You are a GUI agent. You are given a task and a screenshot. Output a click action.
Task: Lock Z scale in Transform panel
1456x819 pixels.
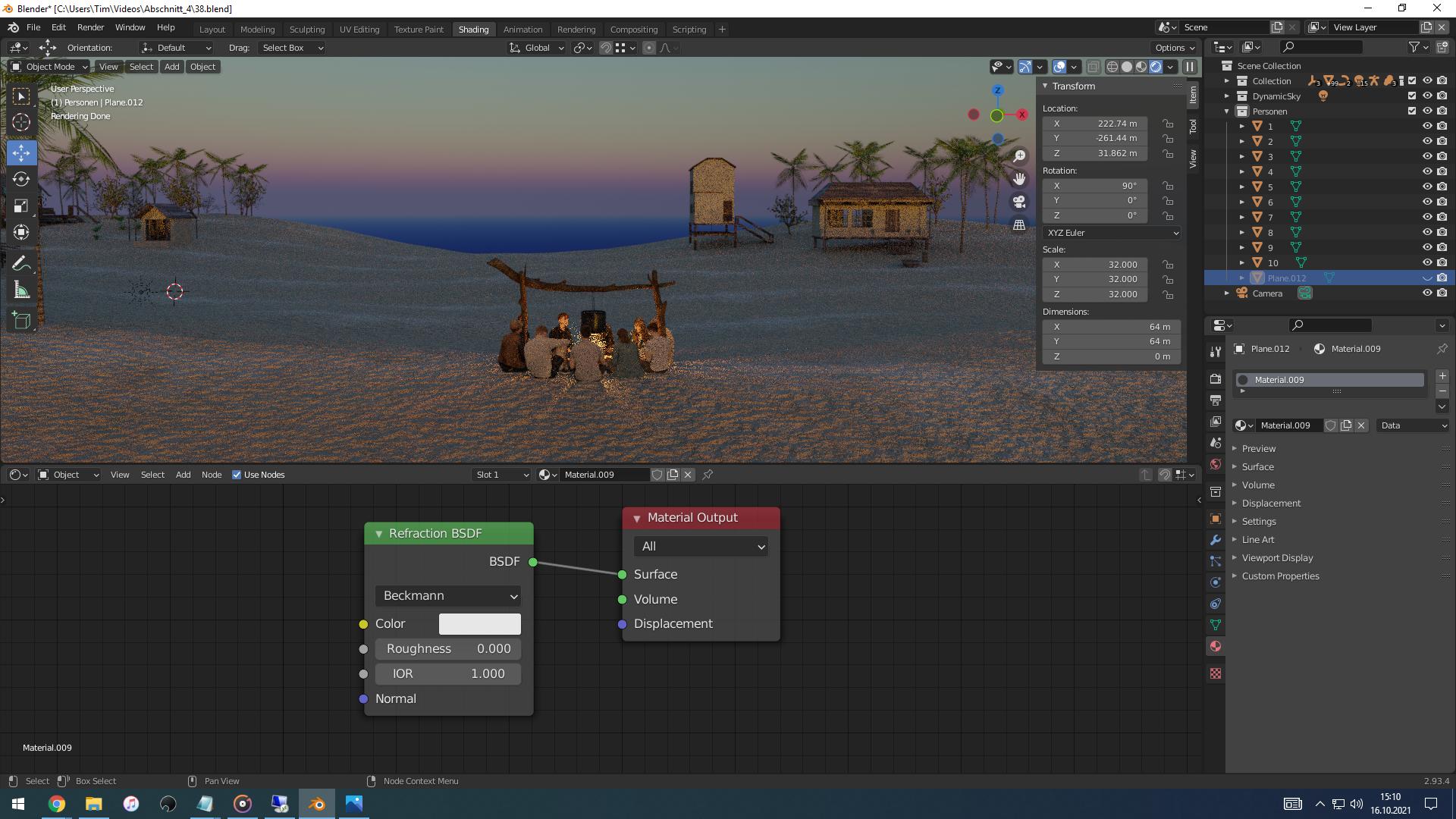(1168, 294)
